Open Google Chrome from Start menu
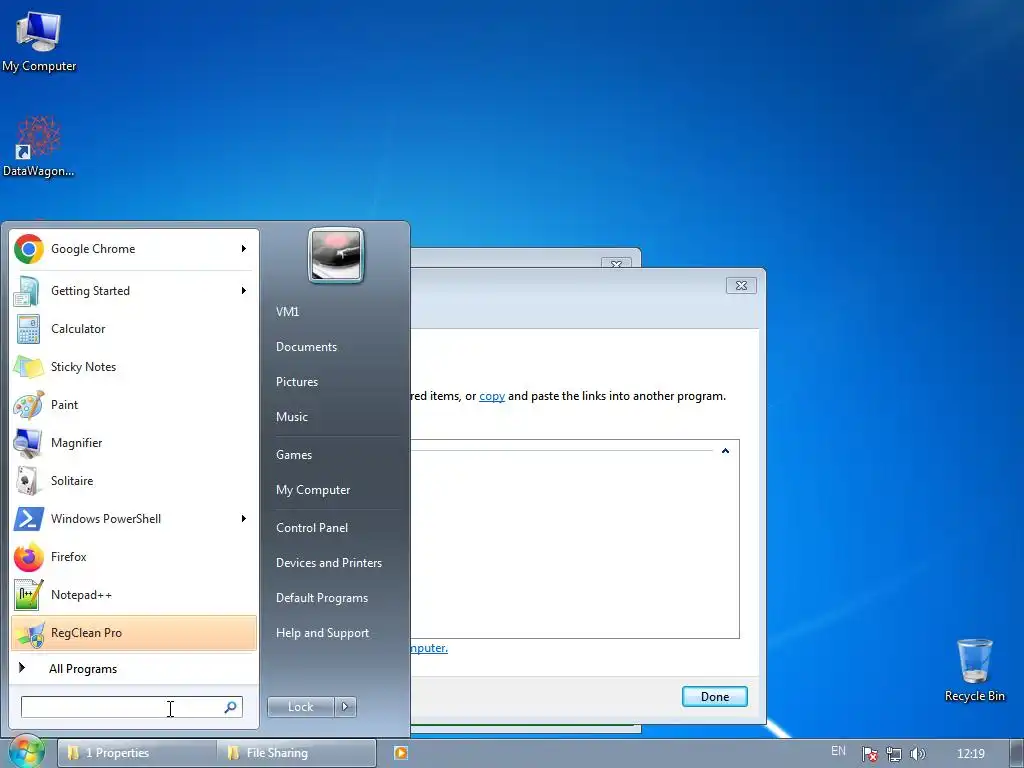 [x=134, y=249]
